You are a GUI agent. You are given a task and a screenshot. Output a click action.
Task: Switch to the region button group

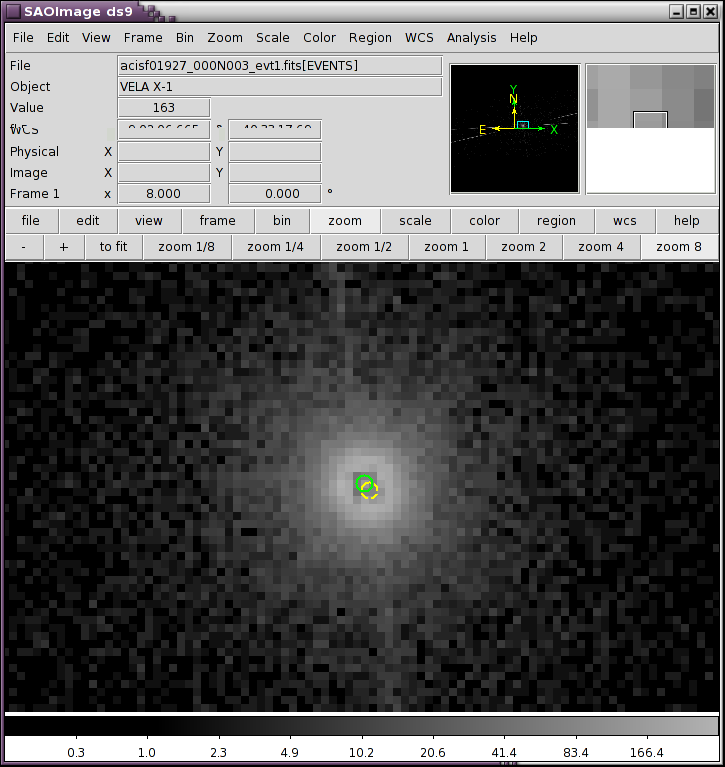click(556, 221)
